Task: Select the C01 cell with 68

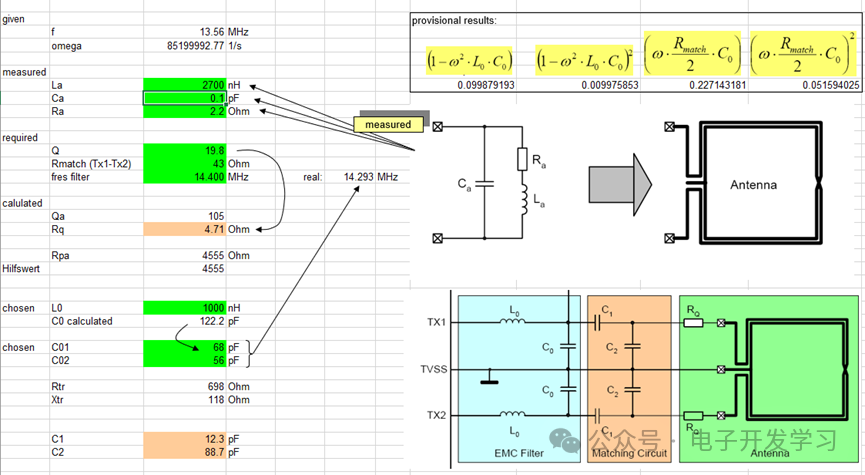Action: 185,346
